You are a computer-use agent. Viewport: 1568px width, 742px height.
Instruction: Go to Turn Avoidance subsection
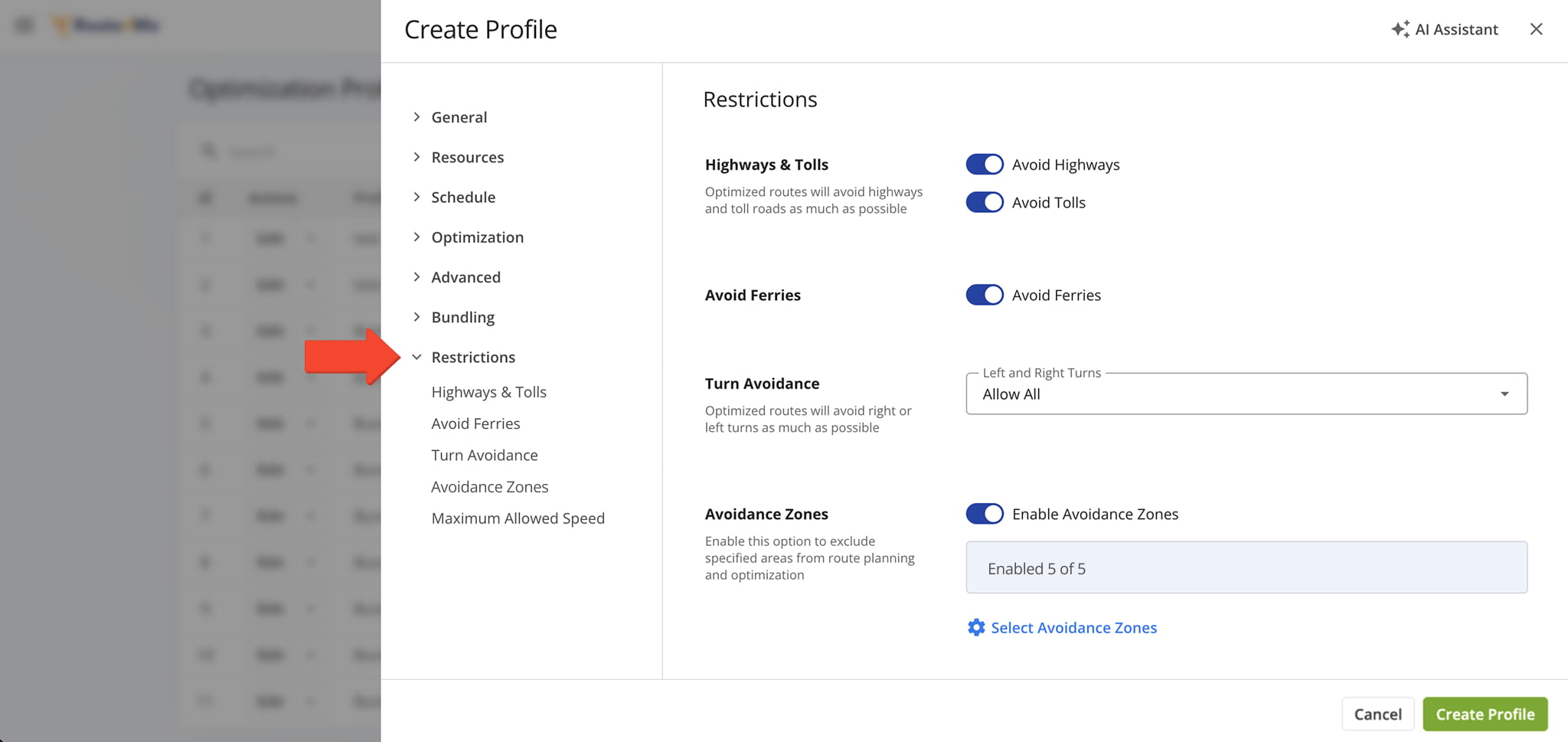pos(484,455)
